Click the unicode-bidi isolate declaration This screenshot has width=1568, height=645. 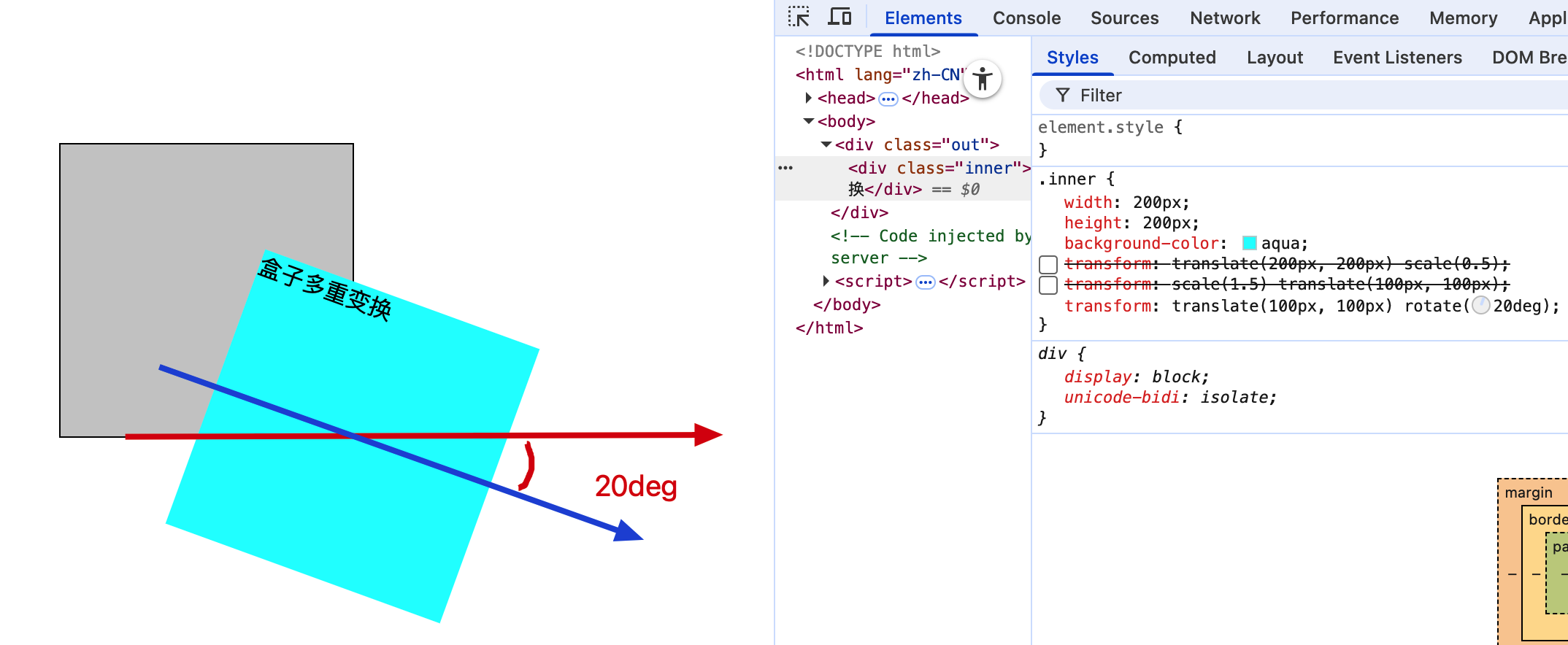tap(1170, 397)
